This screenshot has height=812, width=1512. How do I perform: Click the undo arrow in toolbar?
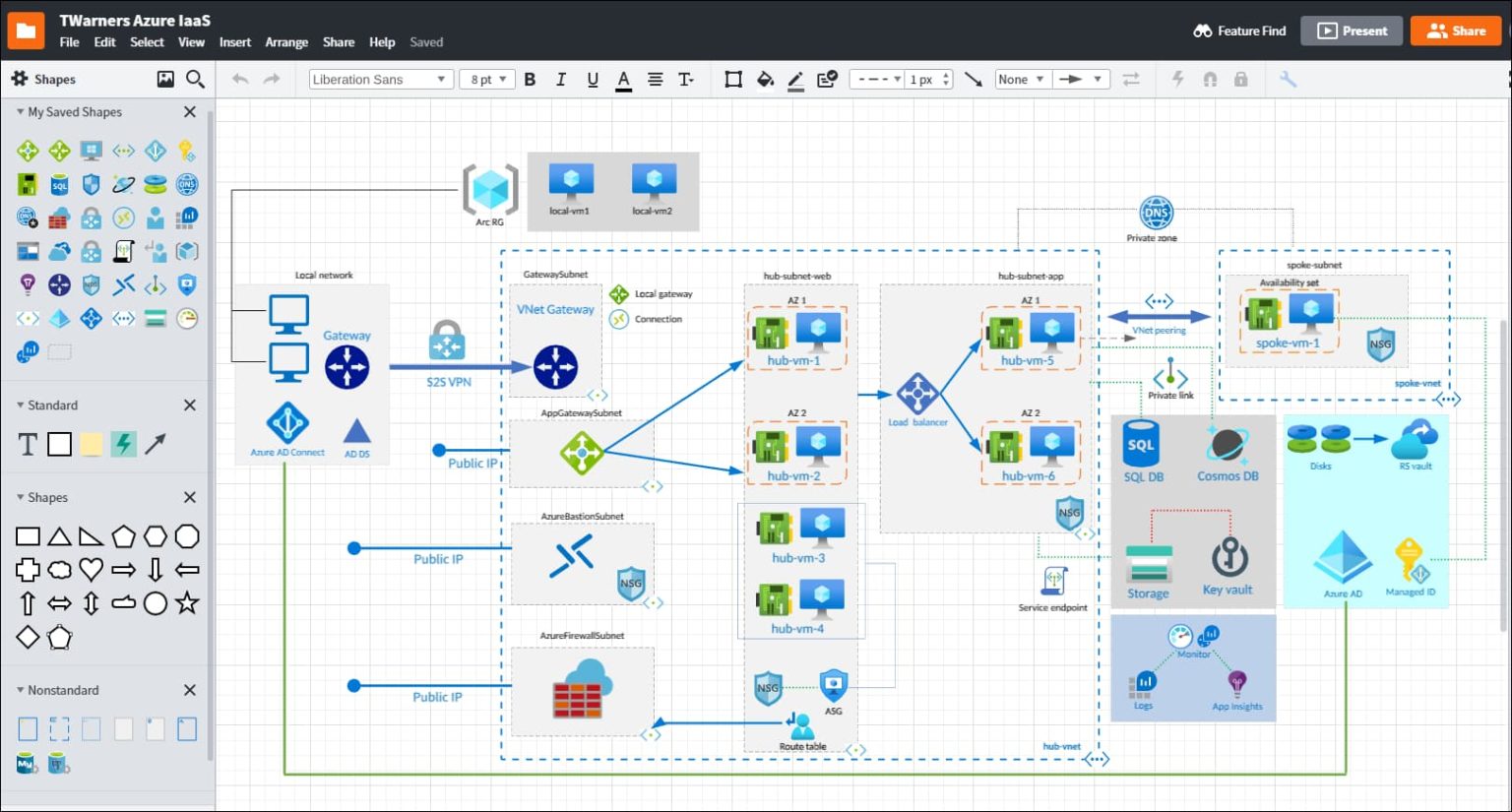tap(240, 79)
